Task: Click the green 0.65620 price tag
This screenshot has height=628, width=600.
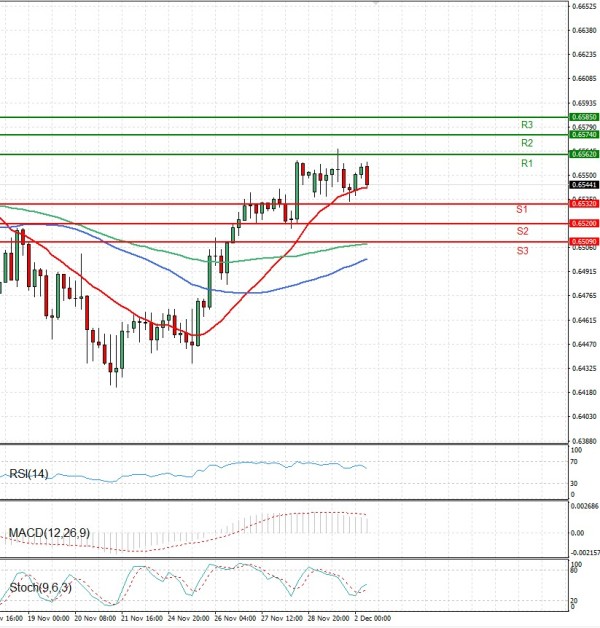Action: coord(584,154)
